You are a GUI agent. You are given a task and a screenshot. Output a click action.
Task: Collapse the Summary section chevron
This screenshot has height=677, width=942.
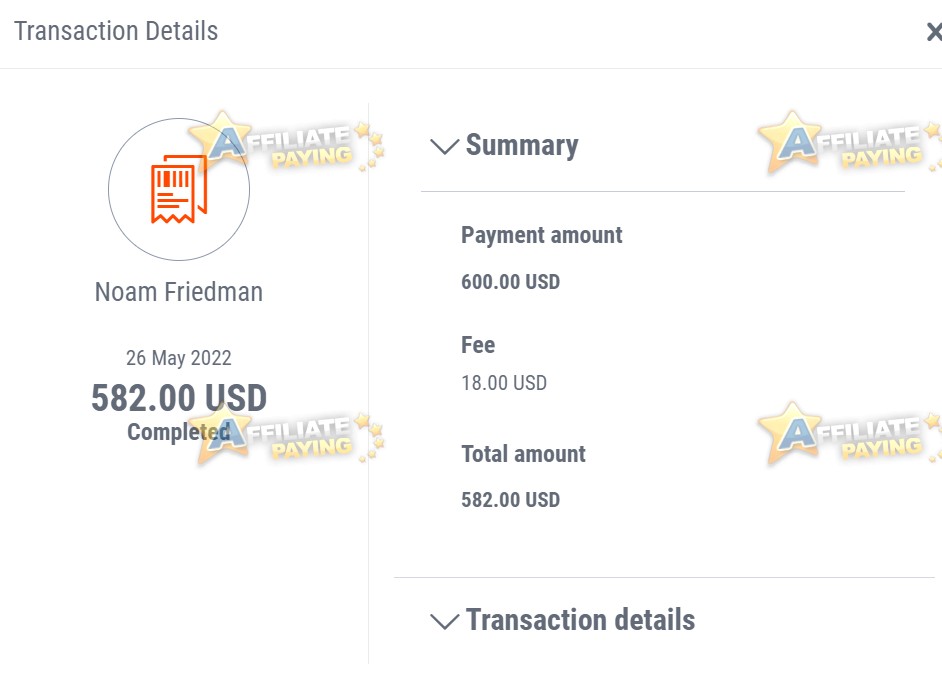coord(445,146)
